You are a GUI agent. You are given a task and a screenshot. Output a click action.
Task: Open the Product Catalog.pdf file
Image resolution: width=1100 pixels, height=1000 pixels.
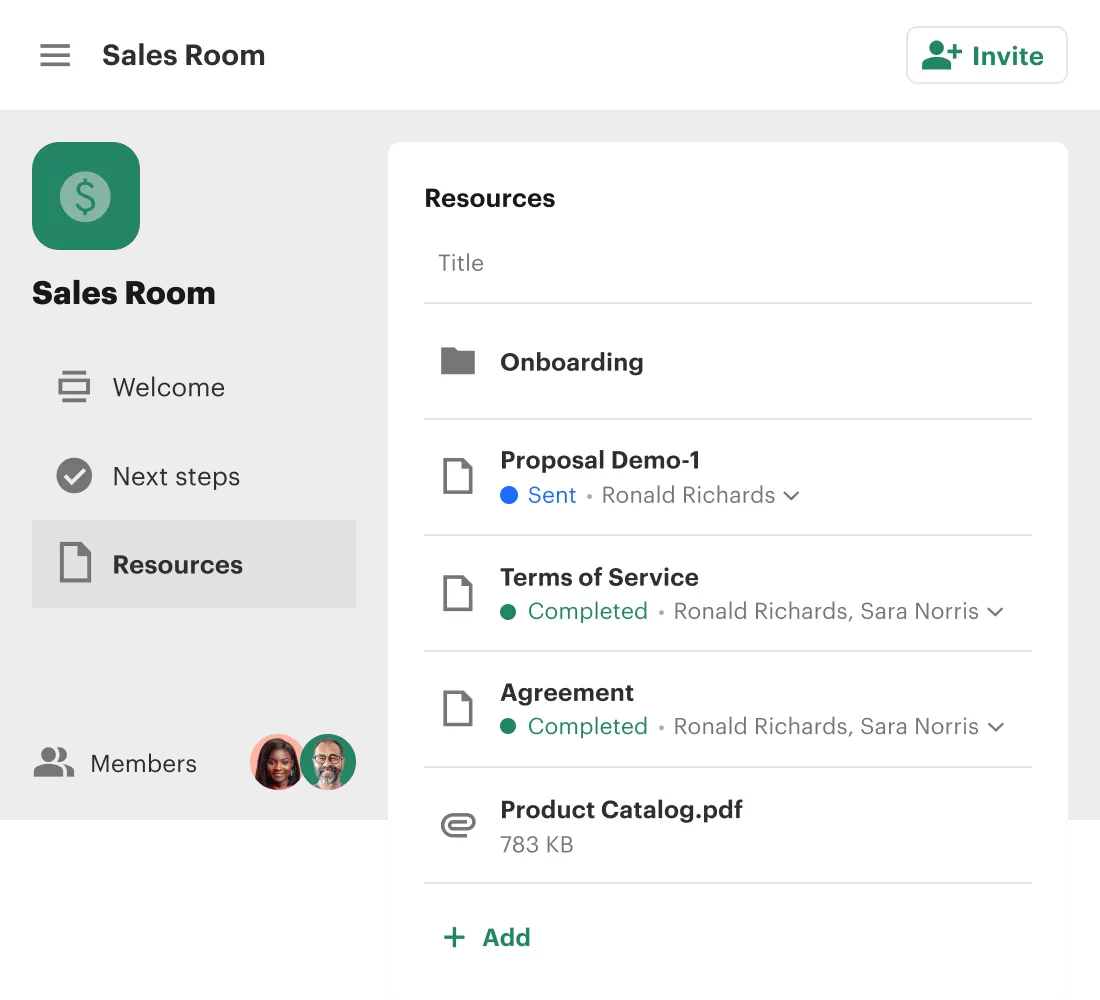621,809
